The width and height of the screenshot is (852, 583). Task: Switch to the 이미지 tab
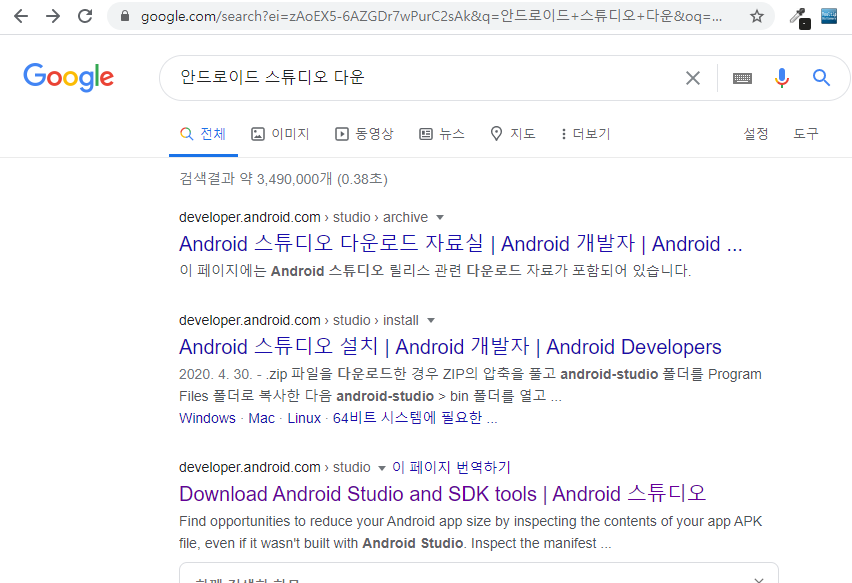pyautogui.click(x=280, y=134)
